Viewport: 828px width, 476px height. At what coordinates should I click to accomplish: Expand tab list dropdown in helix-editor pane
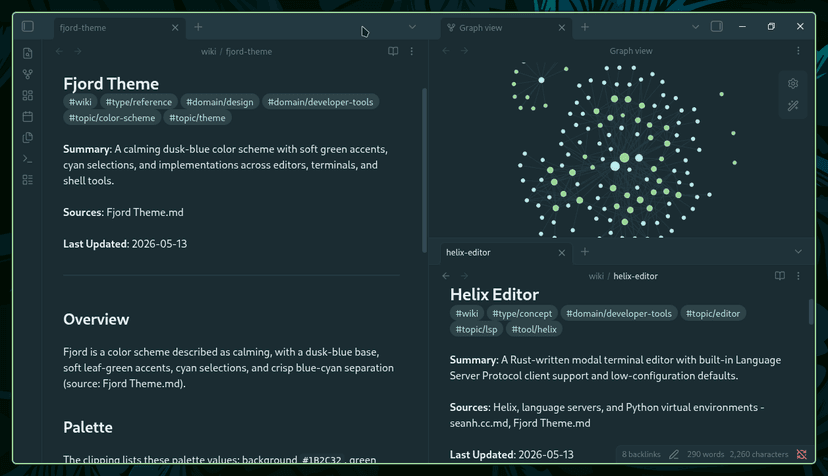coord(798,252)
